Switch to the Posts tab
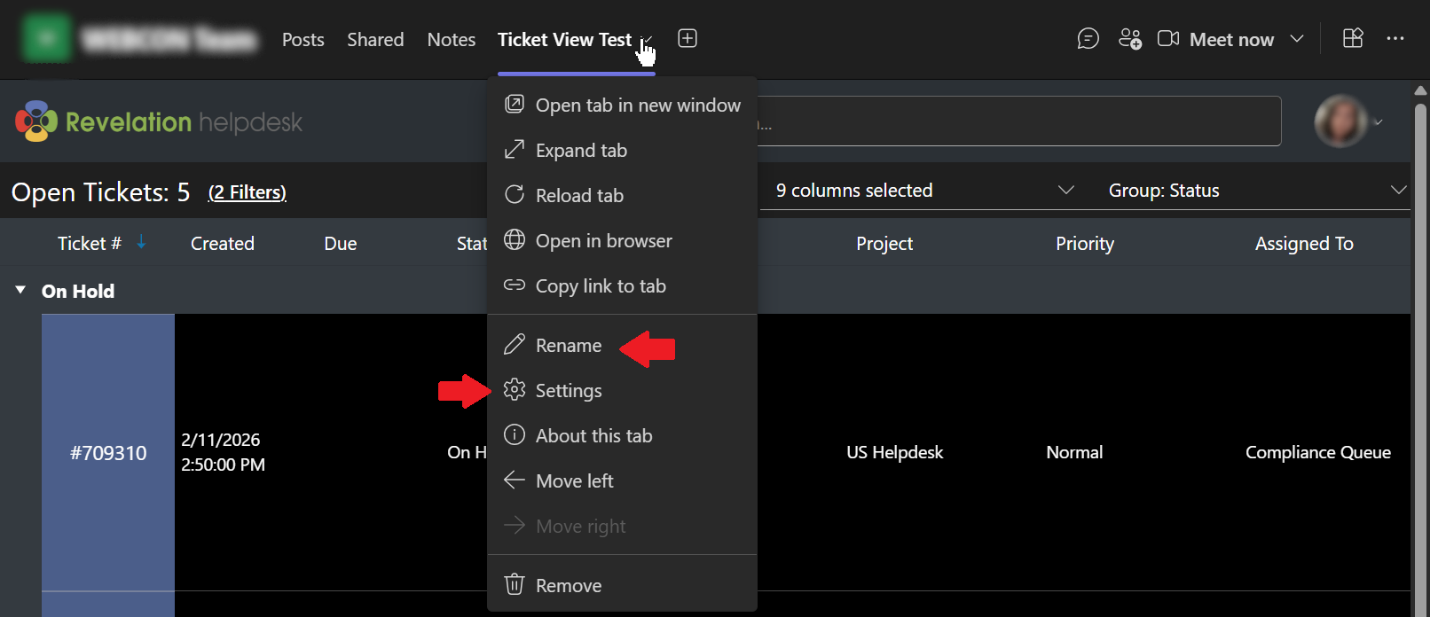This screenshot has width=1430, height=617. tap(303, 40)
